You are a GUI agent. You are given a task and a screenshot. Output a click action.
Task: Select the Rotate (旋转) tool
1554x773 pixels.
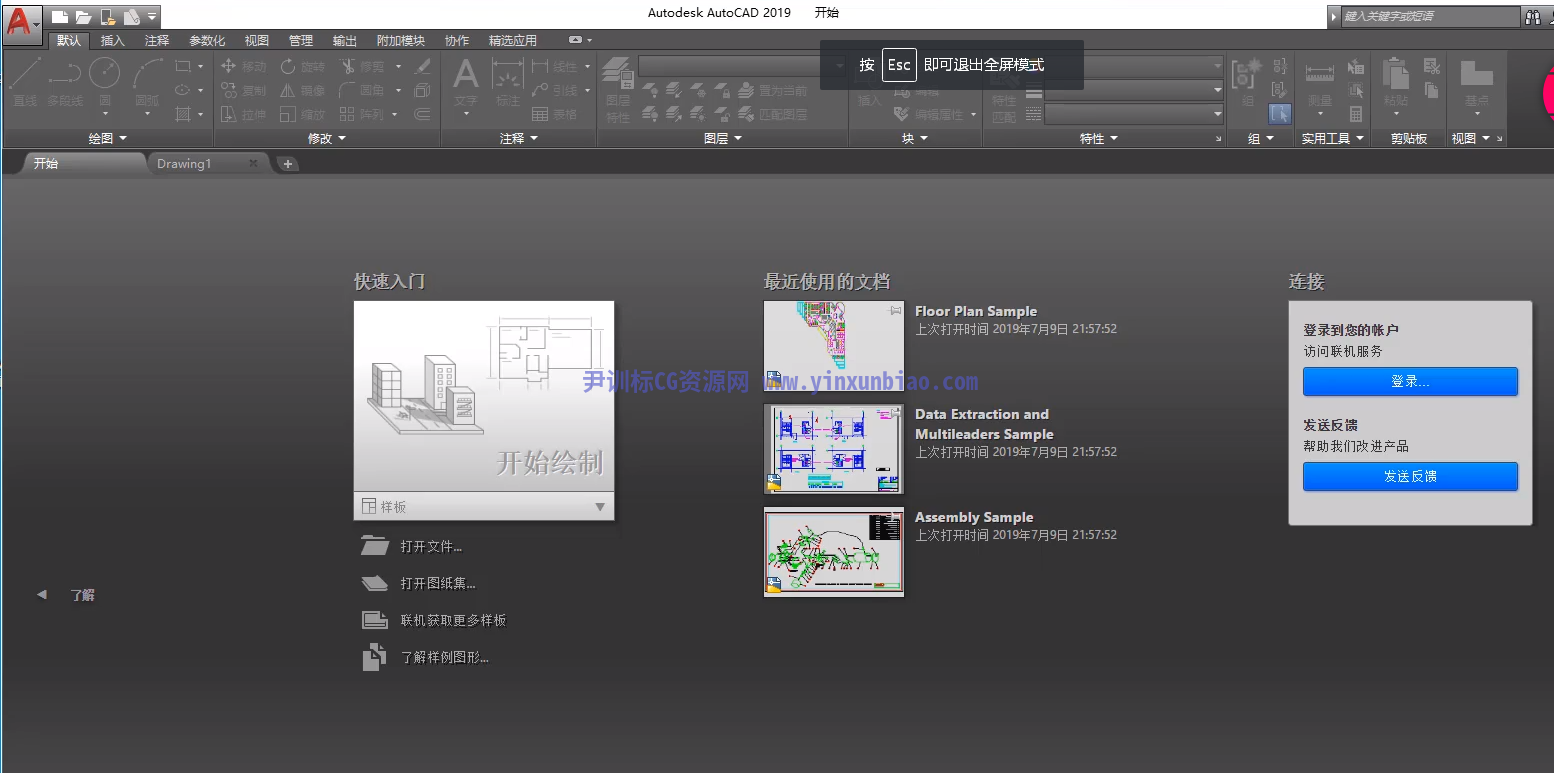(x=303, y=66)
